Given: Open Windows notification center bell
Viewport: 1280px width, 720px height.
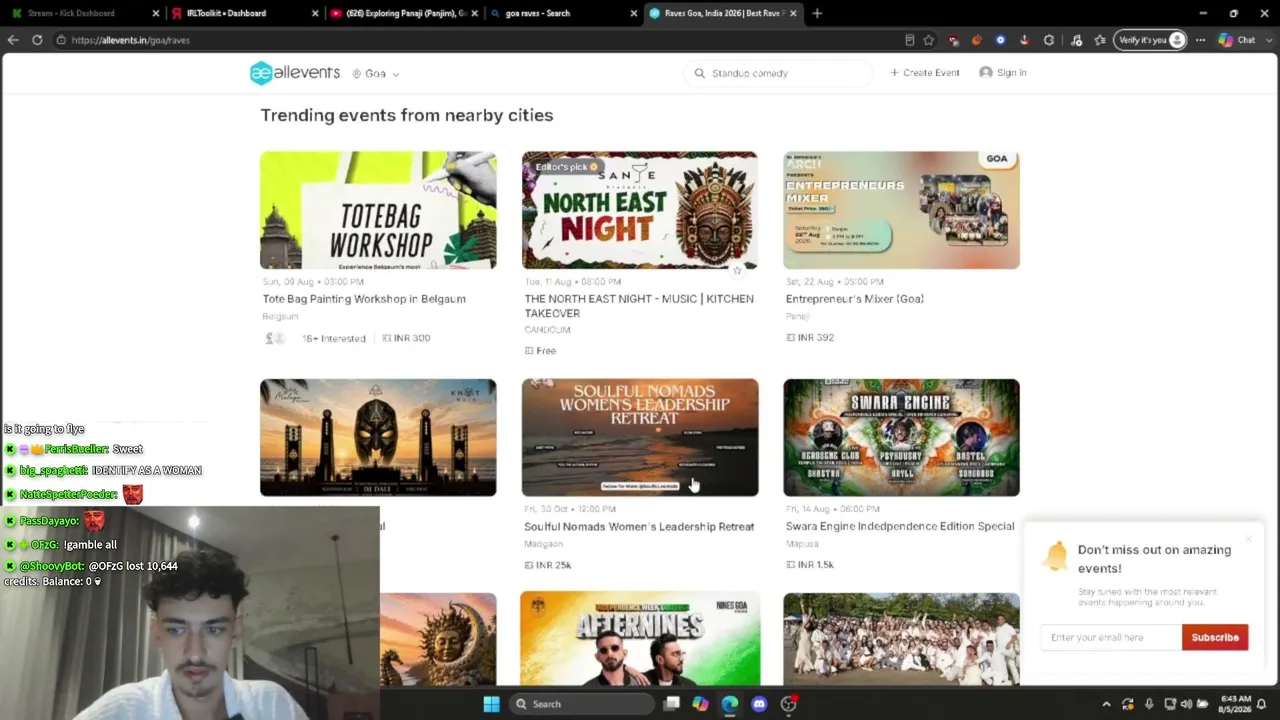Looking at the screenshot, I should click(x=1261, y=704).
